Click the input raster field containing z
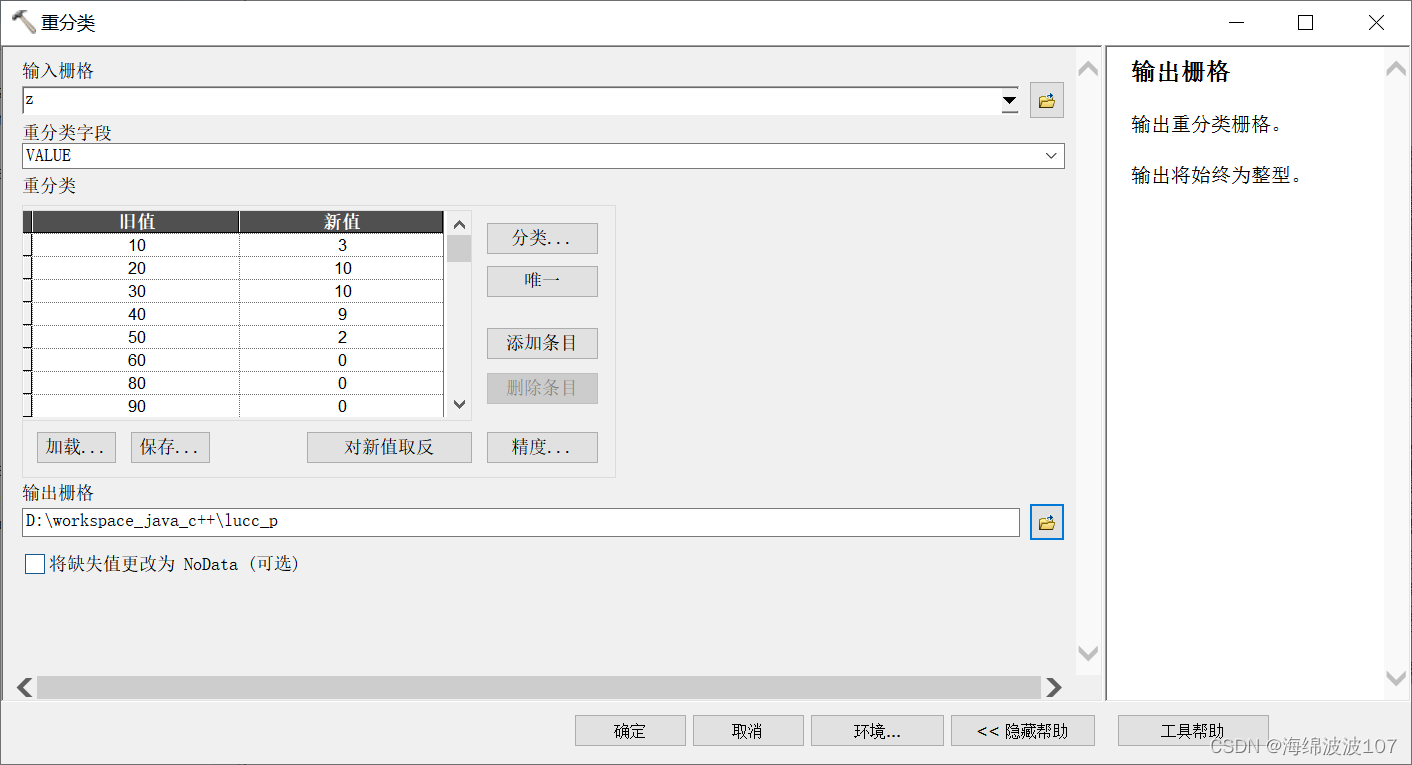The height and width of the screenshot is (765, 1412). (x=512, y=101)
